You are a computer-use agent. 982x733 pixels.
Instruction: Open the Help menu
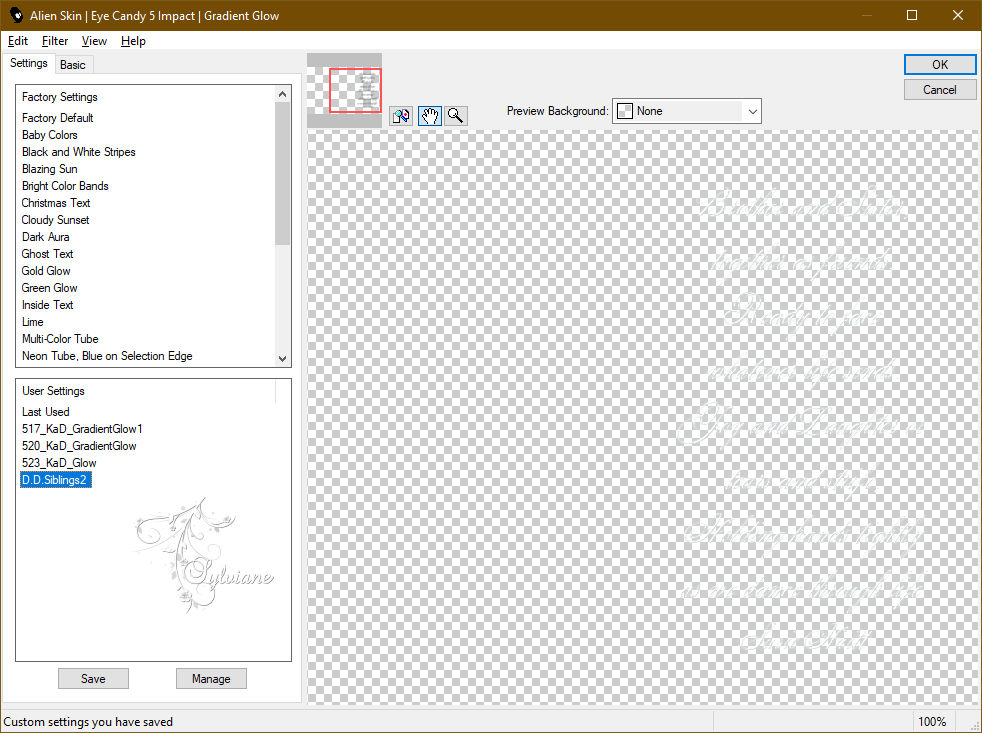pyautogui.click(x=133, y=41)
